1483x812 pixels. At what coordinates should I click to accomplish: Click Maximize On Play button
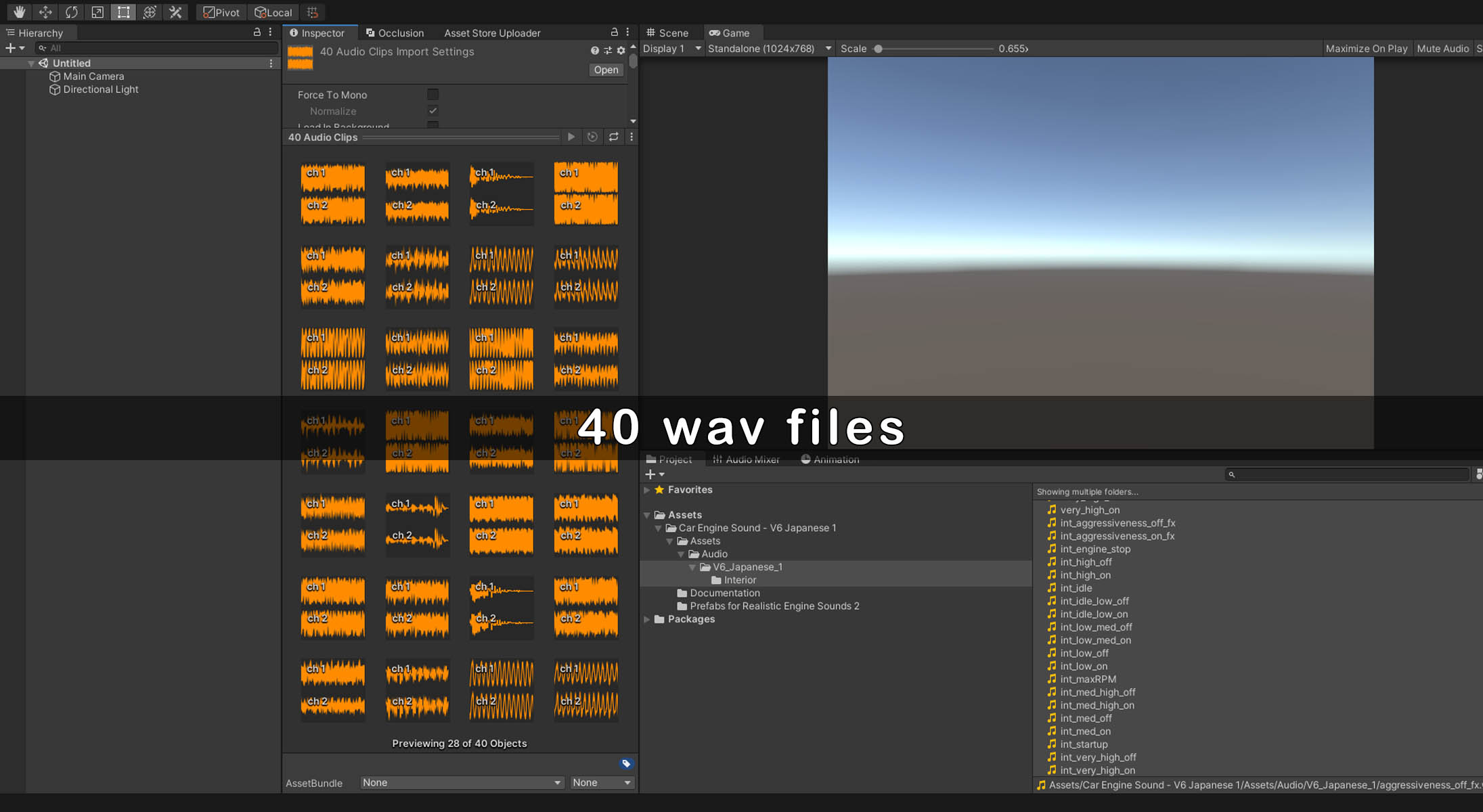pos(1366,49)
